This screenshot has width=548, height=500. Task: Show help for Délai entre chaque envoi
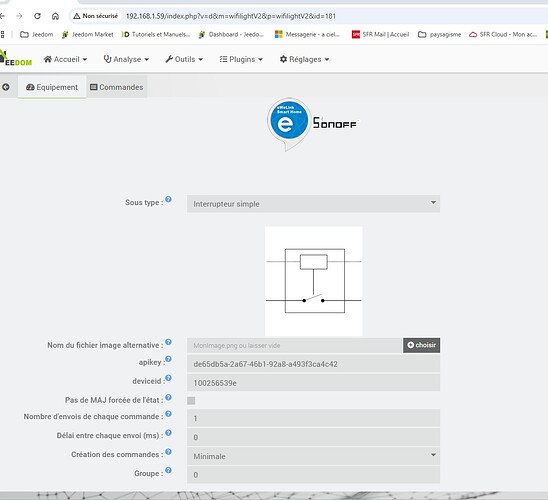(x=168, y=433)
